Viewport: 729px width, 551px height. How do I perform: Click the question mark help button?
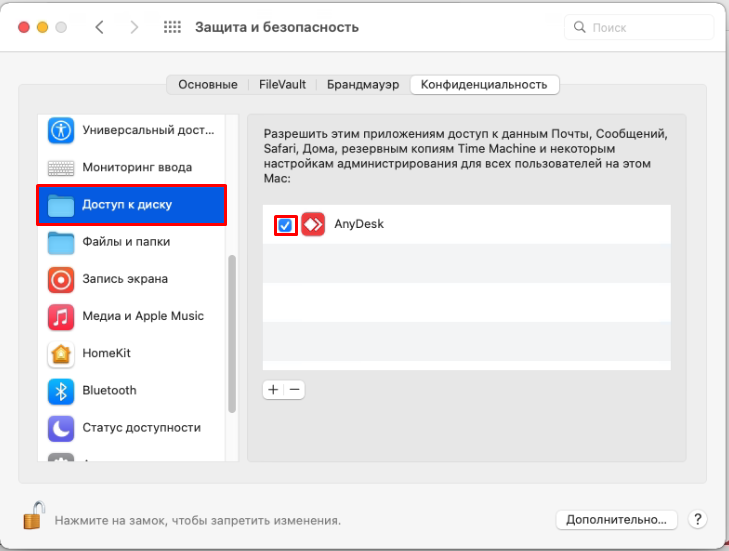[698, 520]
